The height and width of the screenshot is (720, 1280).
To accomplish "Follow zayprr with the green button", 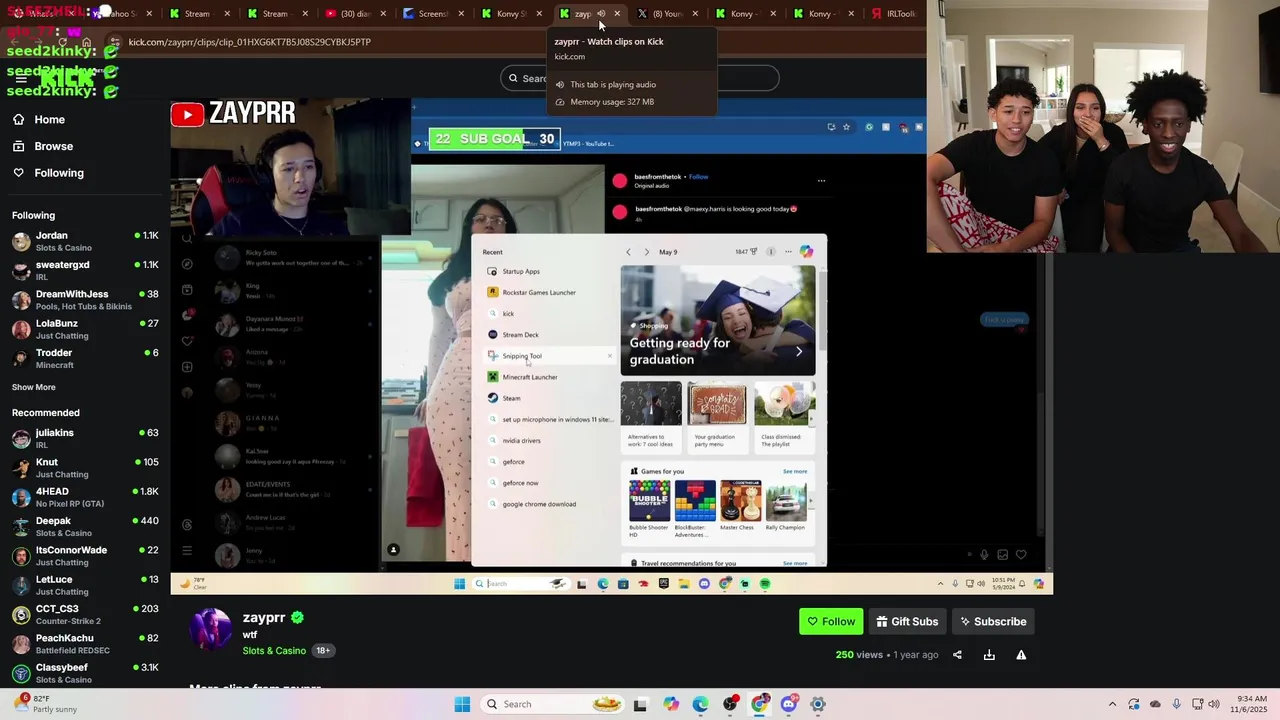I will click(x=831, y=621).
